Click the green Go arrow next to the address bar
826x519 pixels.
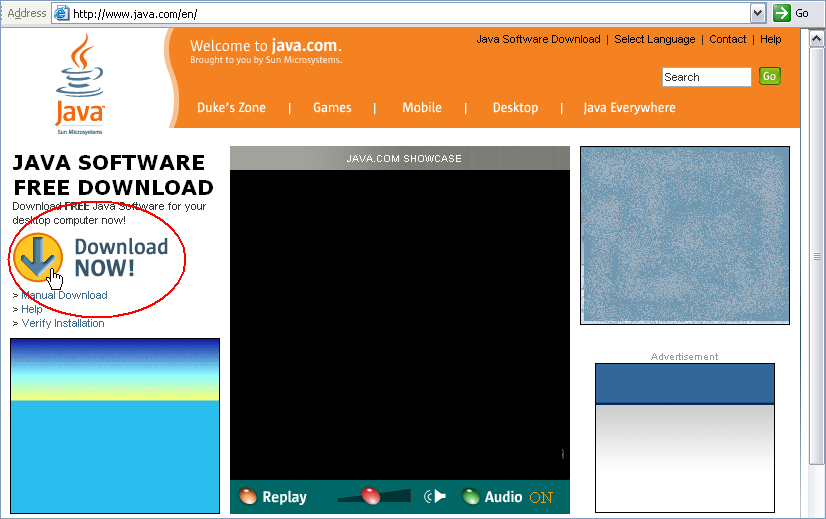coord(782,13)
